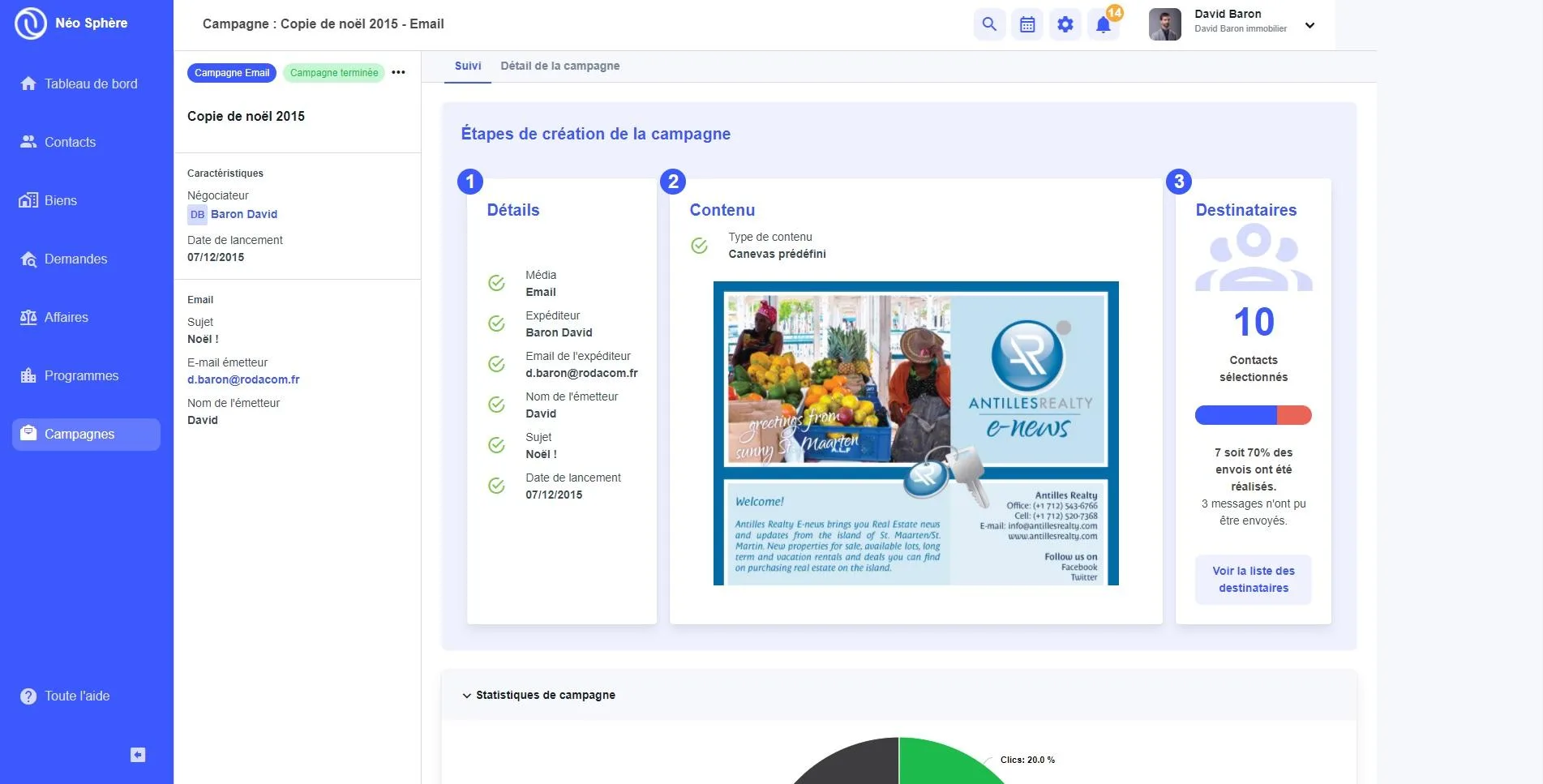Collapse Statistiques de campagne section
The image size is (1543, 784).
click(x=466, y=696)
